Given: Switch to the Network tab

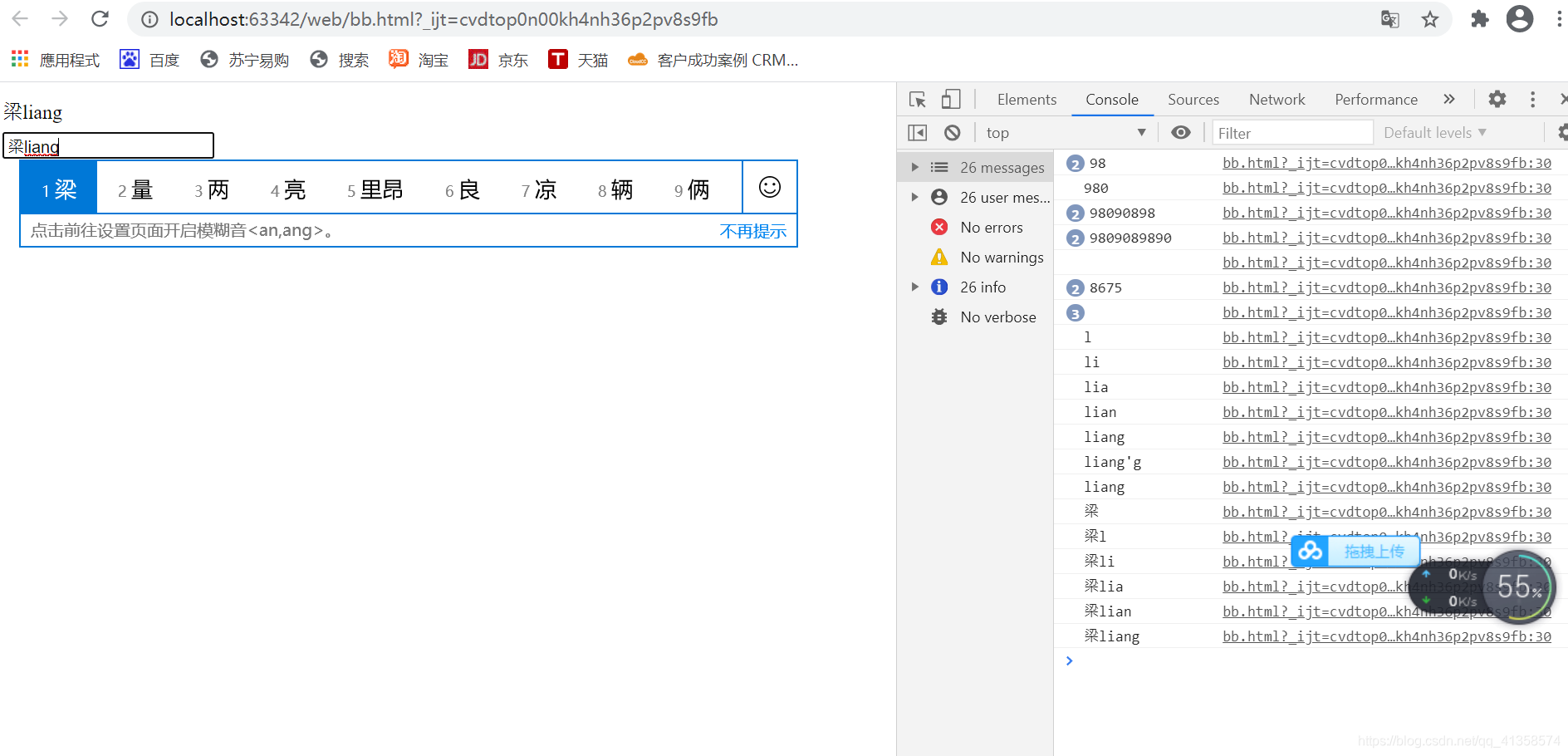Looking at the screenshot, I should tap(1276, 100).
